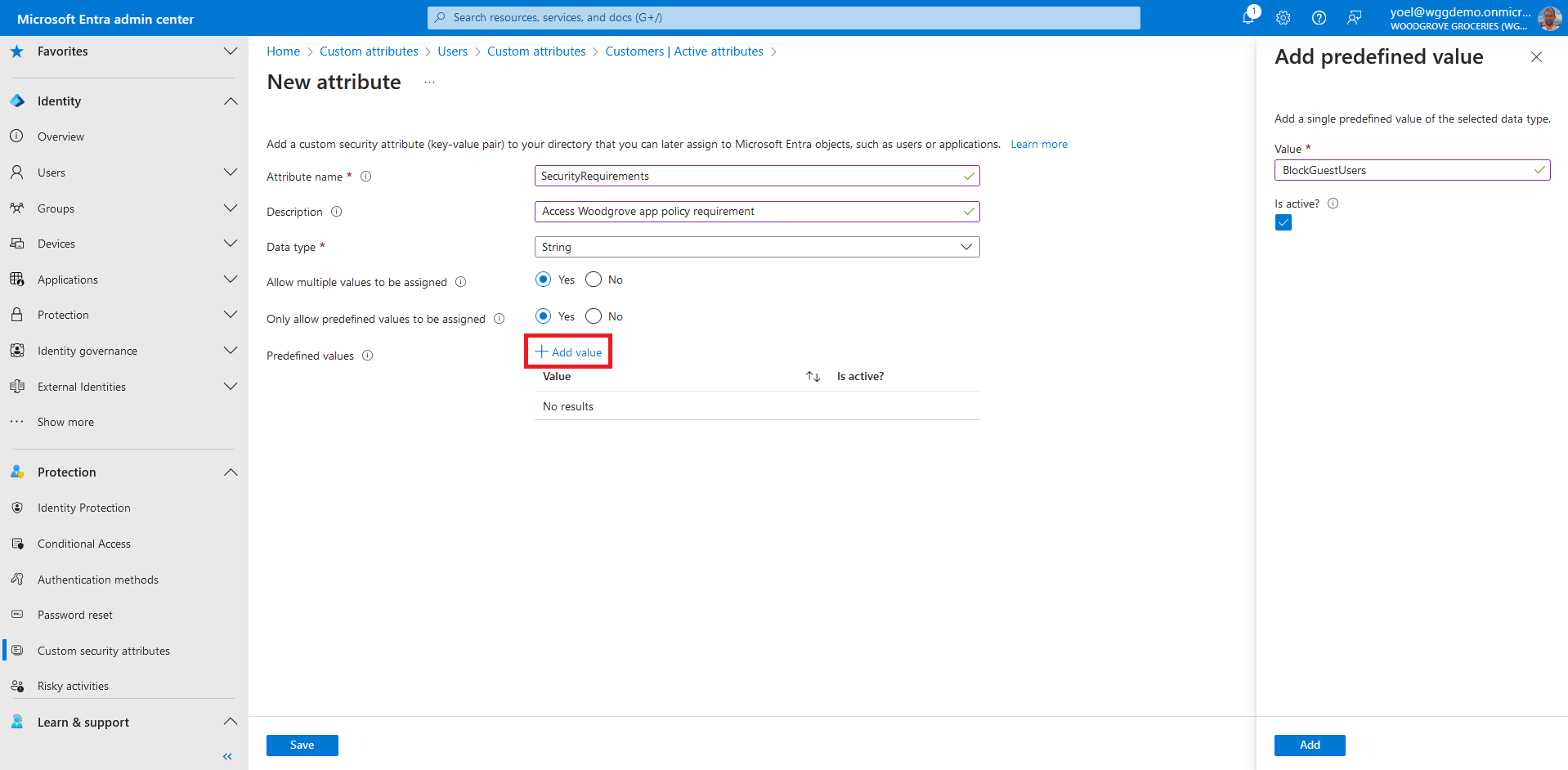
Task: Uncheck the Is active checkbox
Action: [1284, 223]
